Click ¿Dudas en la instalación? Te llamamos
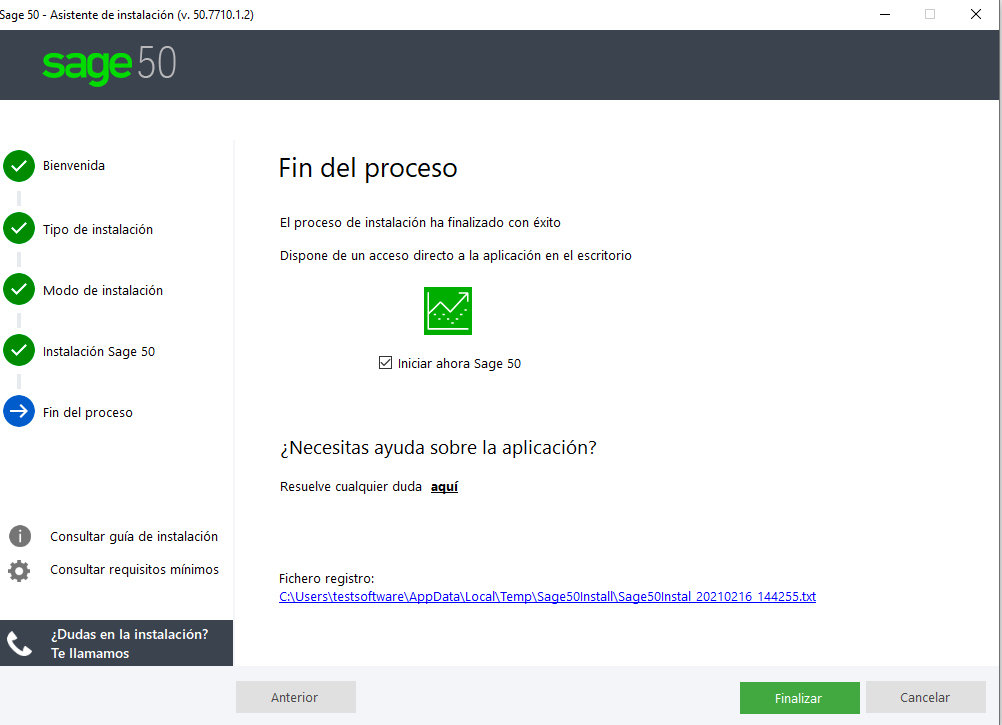1002x725 pixels. (116, 643)
